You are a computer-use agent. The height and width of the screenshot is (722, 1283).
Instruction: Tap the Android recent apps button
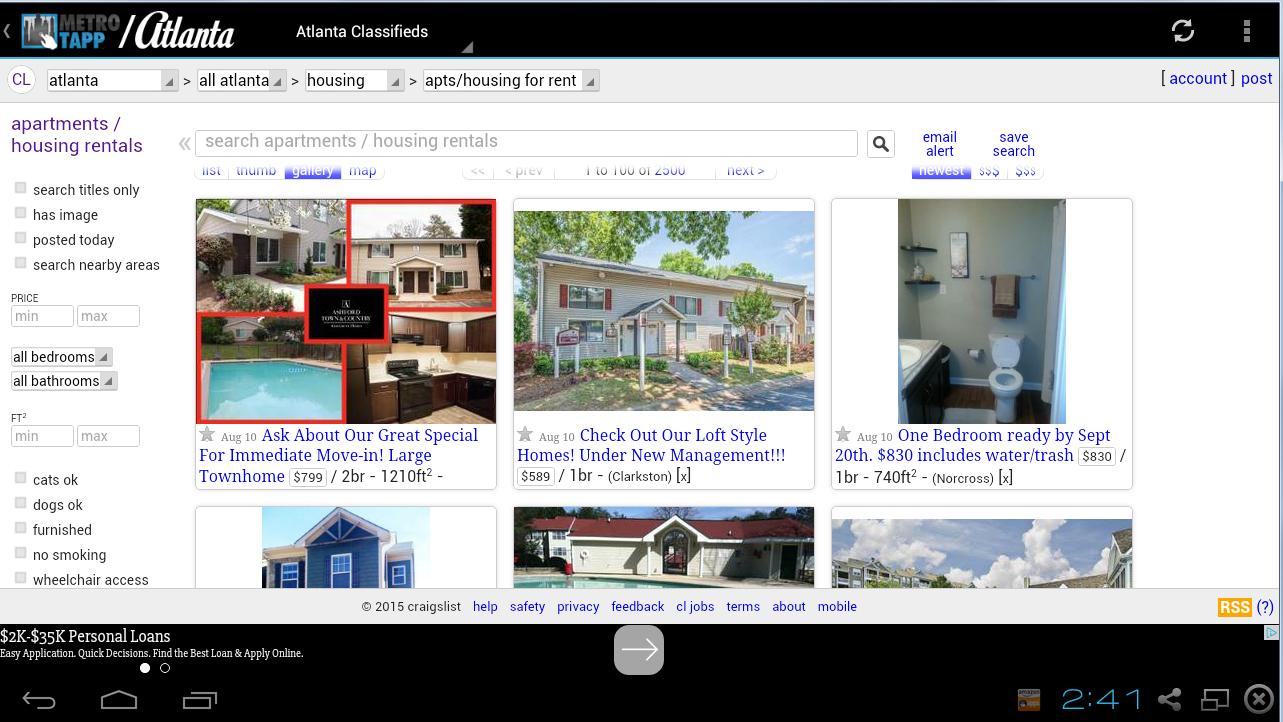[200, 700]
